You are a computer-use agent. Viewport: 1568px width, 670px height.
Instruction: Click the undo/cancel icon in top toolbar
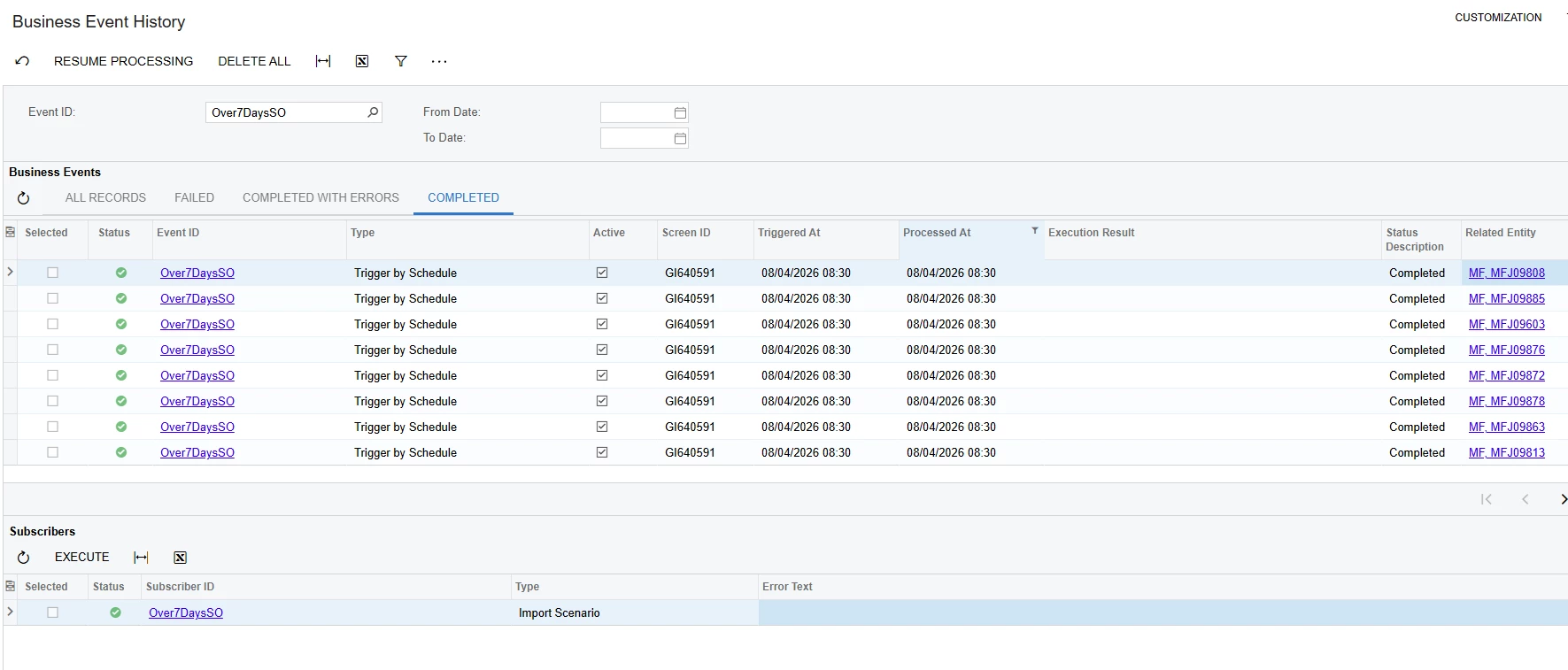coord(22,61)
